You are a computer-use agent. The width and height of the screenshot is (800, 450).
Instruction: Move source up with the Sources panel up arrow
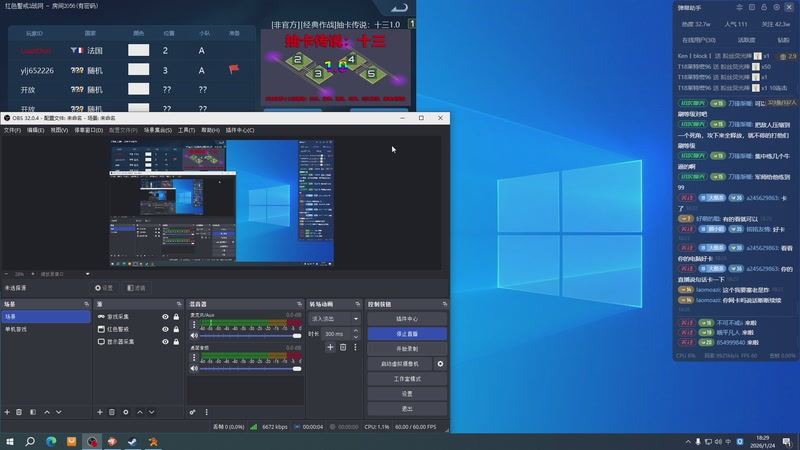point(140,412)
